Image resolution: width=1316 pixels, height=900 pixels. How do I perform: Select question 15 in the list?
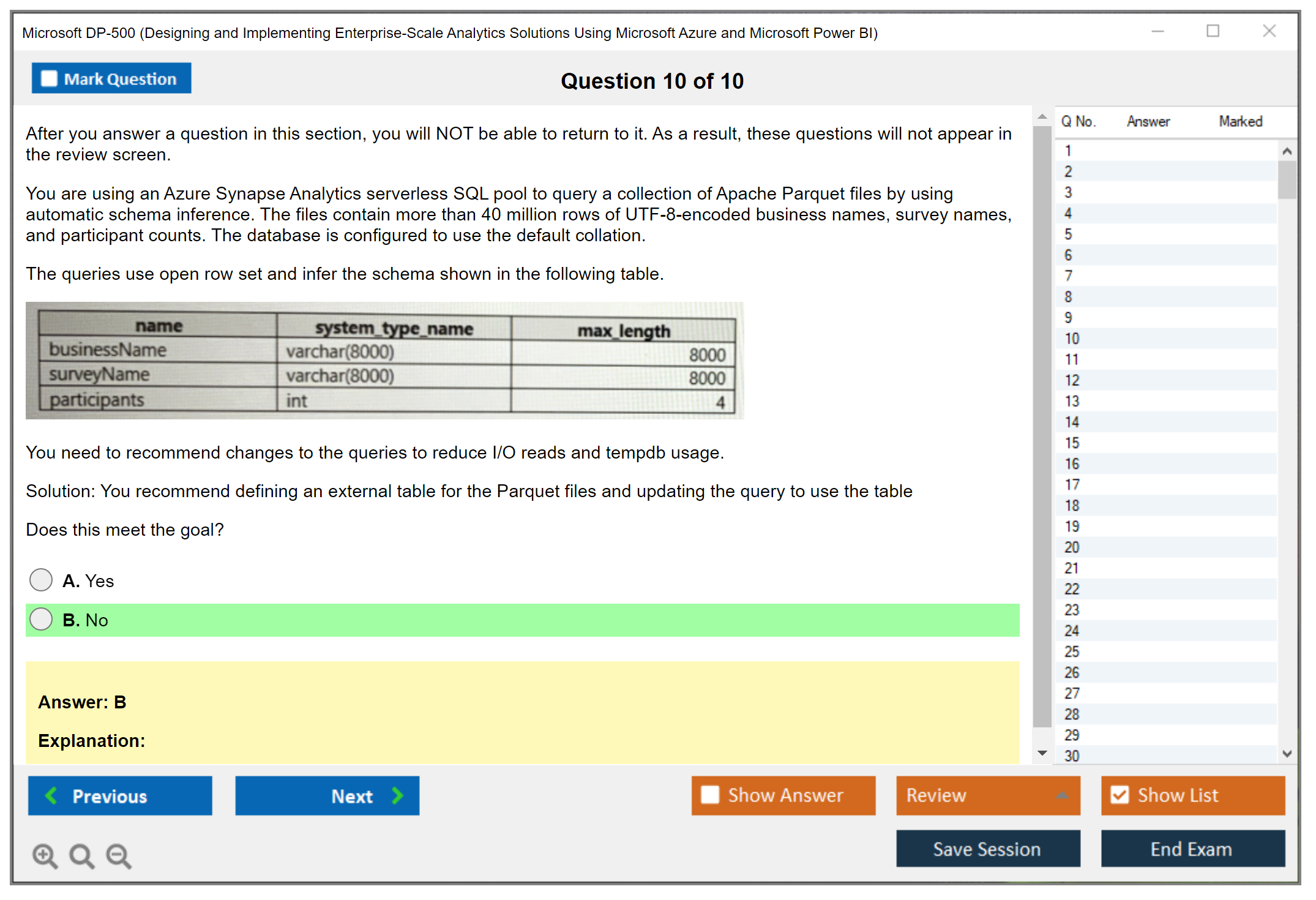point(1072,443)
